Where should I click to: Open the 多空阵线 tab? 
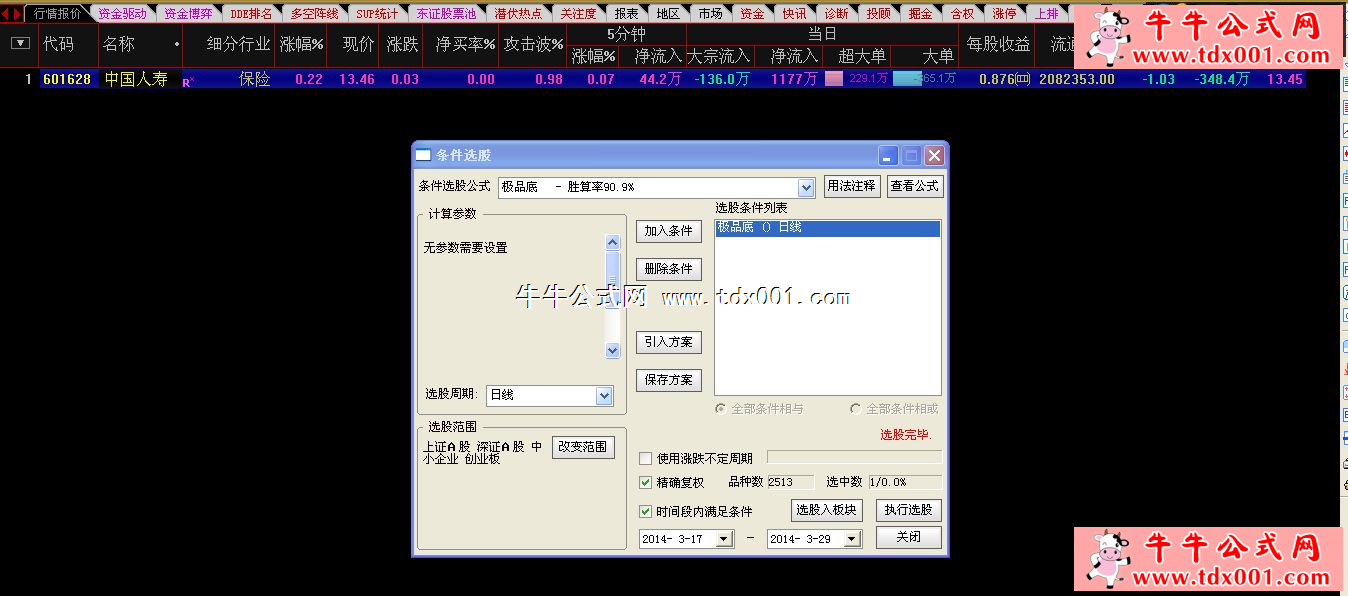point(314,13)
